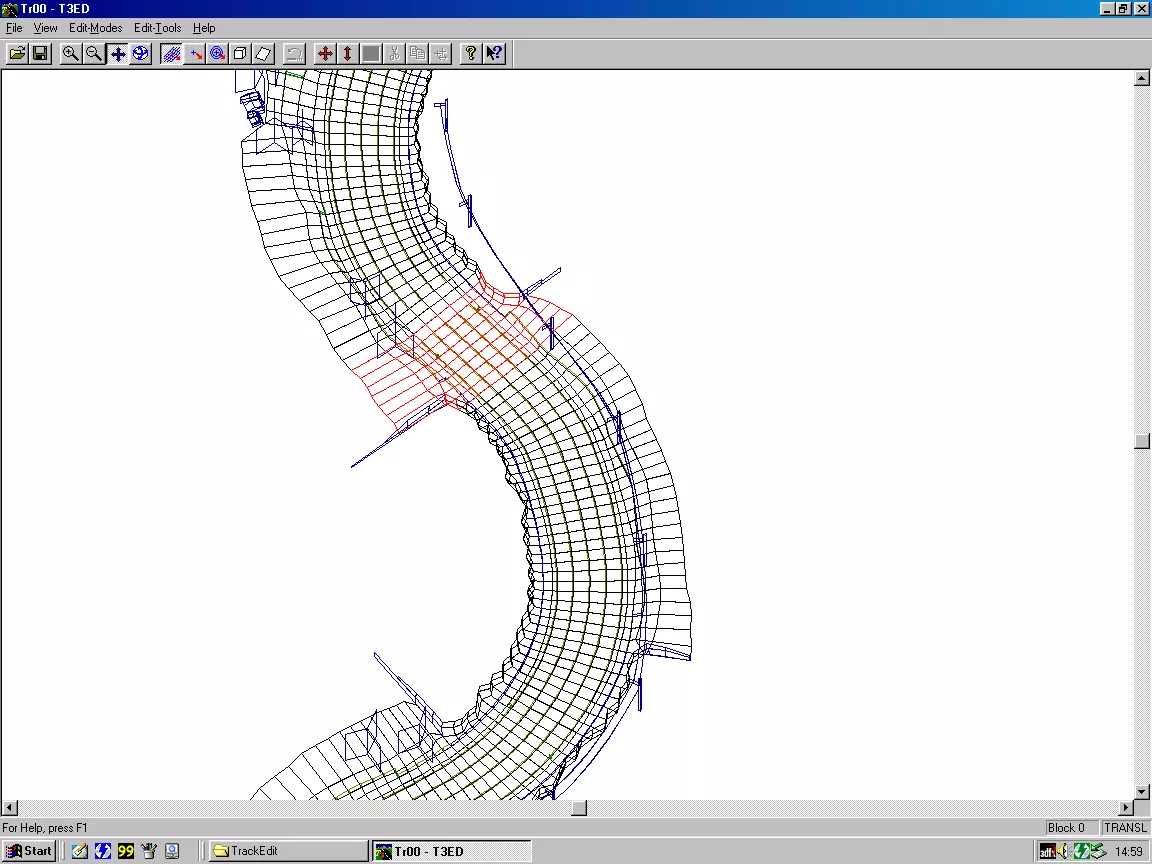Launch the blue globe quick launch icon
Screen dimensions: 1152x864
tap(103, 851)
